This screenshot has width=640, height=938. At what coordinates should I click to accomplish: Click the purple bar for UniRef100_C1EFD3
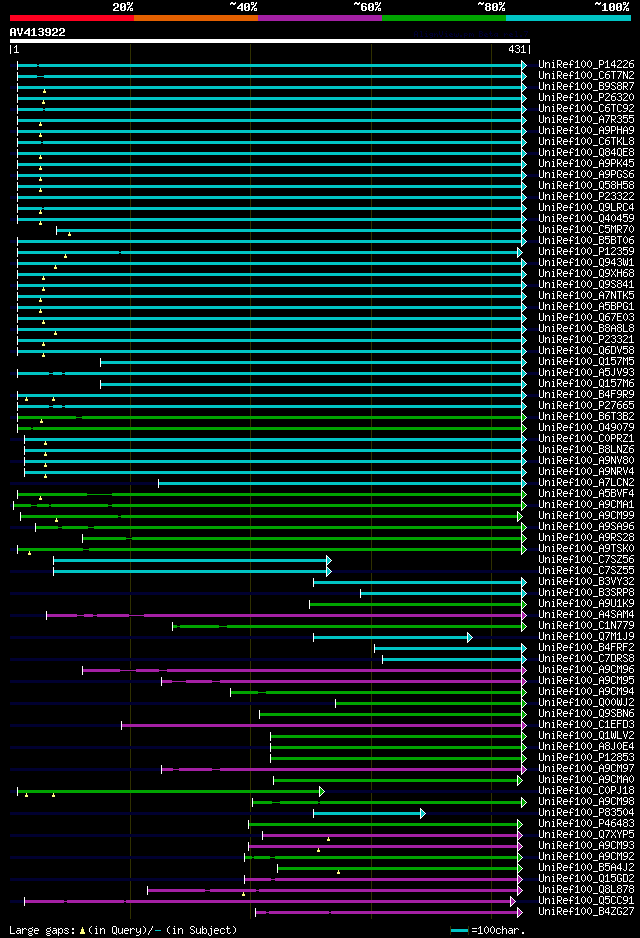pos(324,726)
